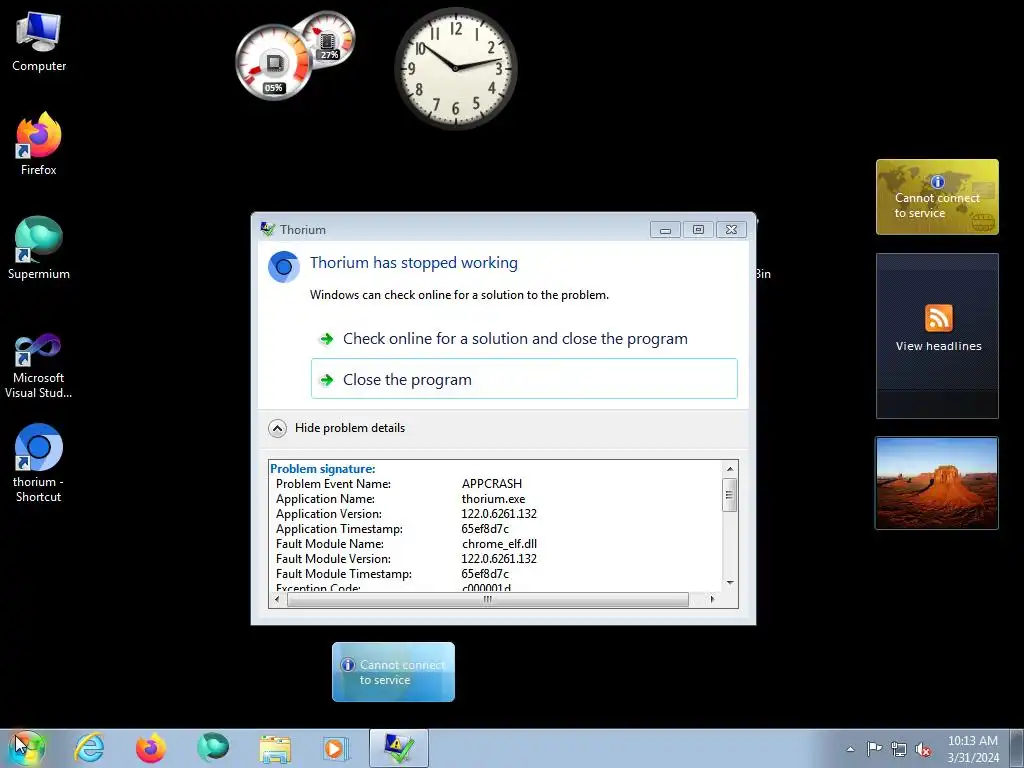Click the blue Cannot connect to service gadget
The image size is (1024, 768).
pos(393,672)
